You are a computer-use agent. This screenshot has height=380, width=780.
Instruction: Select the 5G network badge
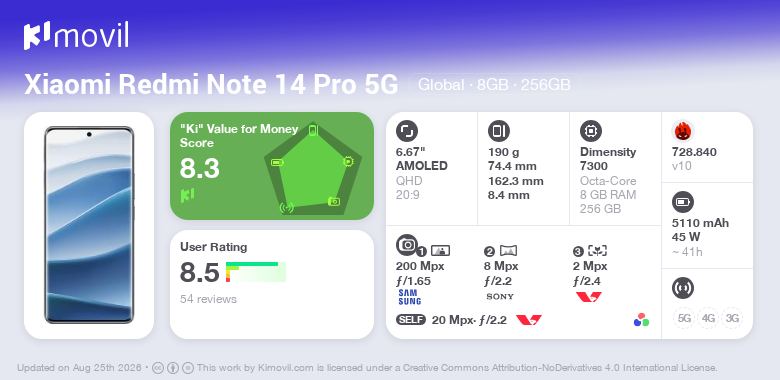684,318
